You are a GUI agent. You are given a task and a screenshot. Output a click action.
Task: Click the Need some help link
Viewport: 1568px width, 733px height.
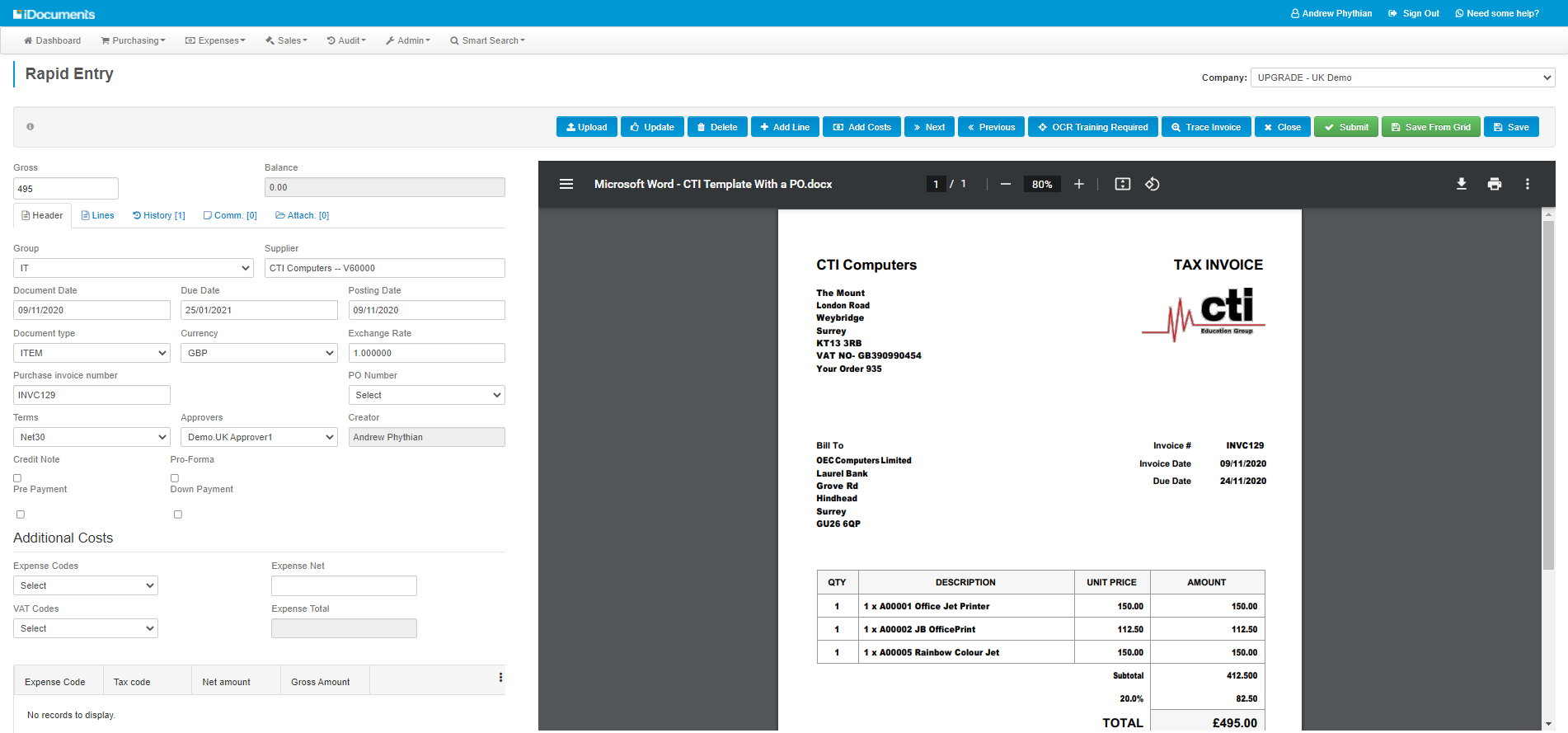1497,13
